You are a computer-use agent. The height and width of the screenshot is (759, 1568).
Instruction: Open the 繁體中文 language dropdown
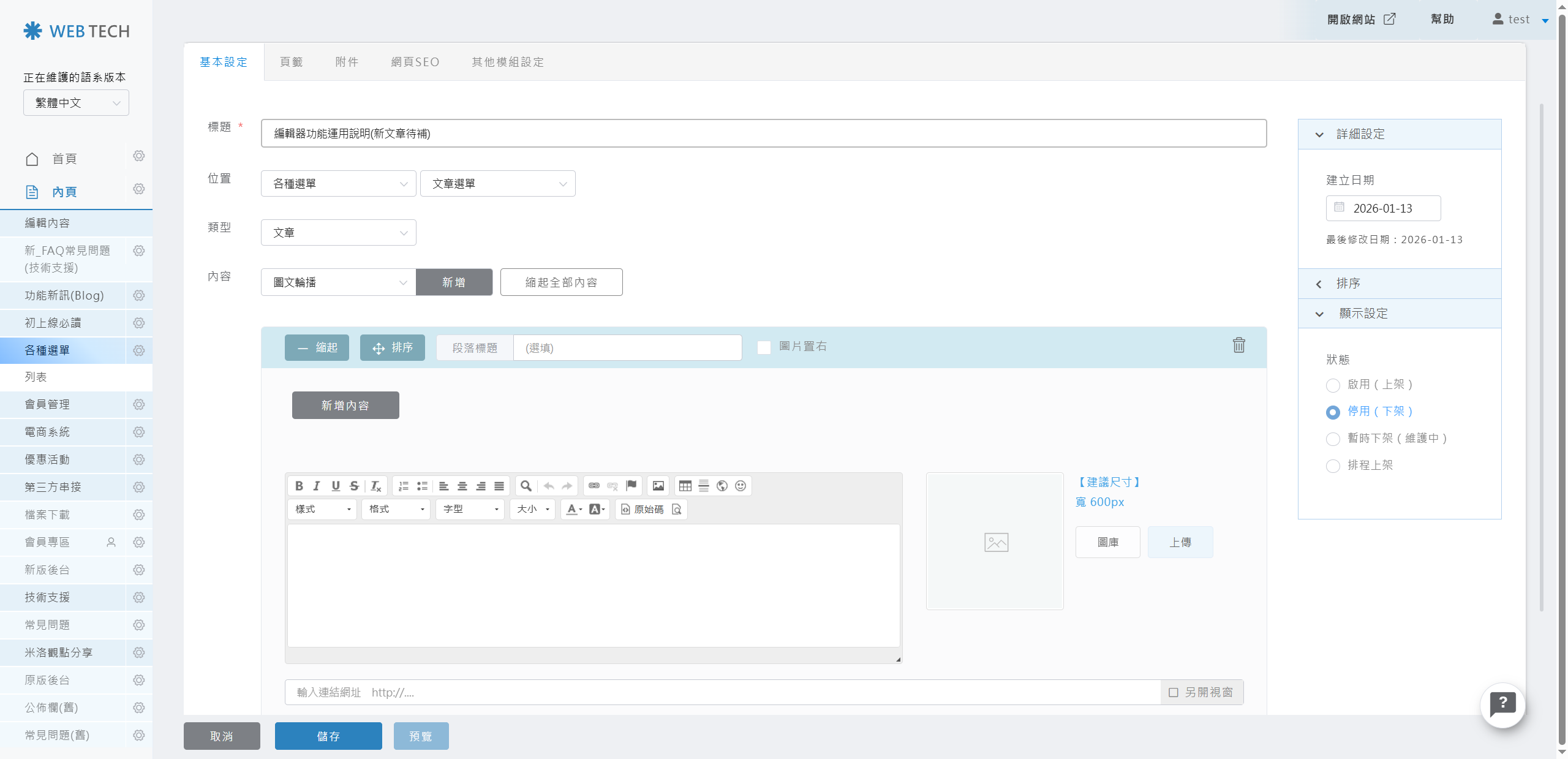pos(76,103)
